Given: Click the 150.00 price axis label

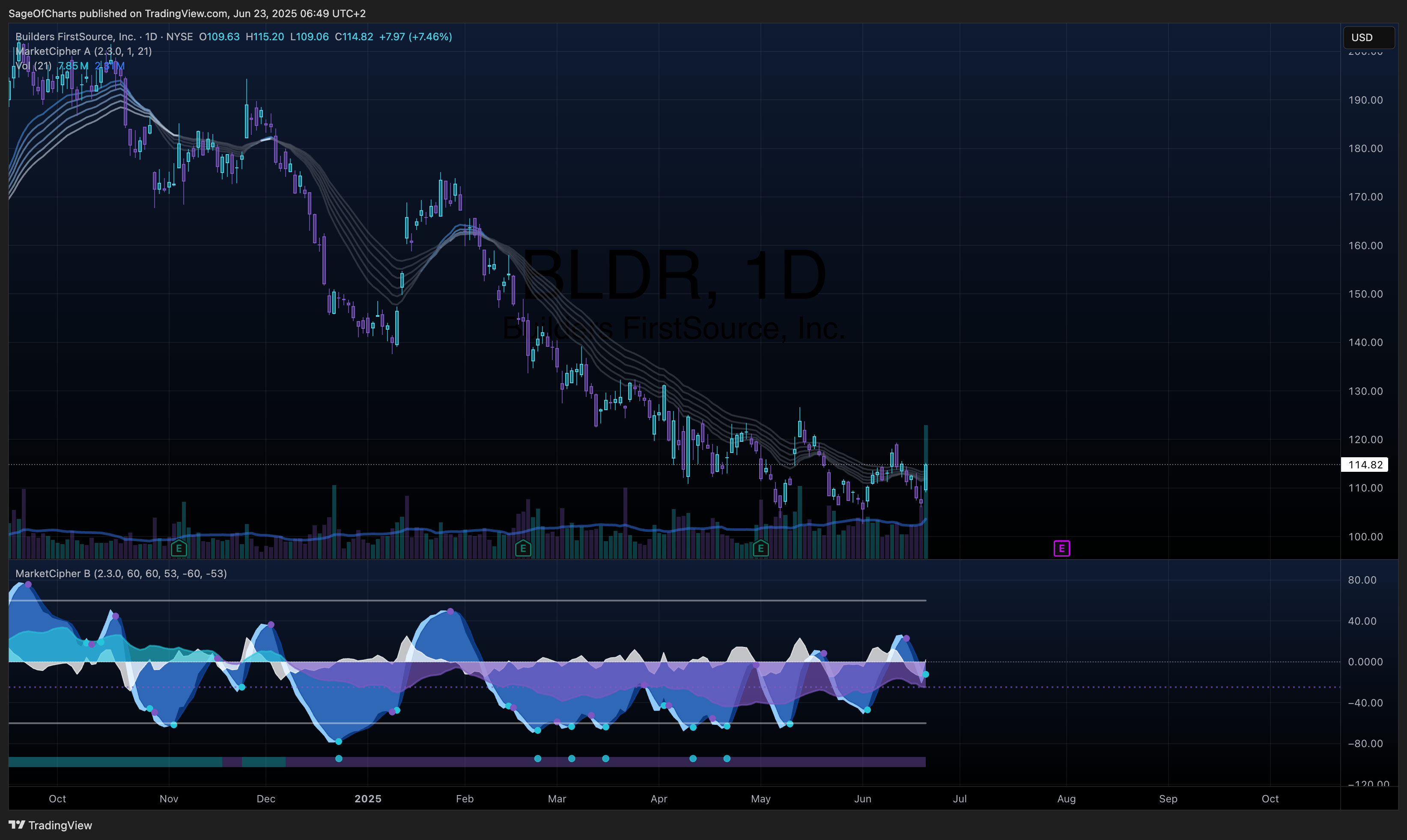Looking at the screenshot, I should [1365, 294].
